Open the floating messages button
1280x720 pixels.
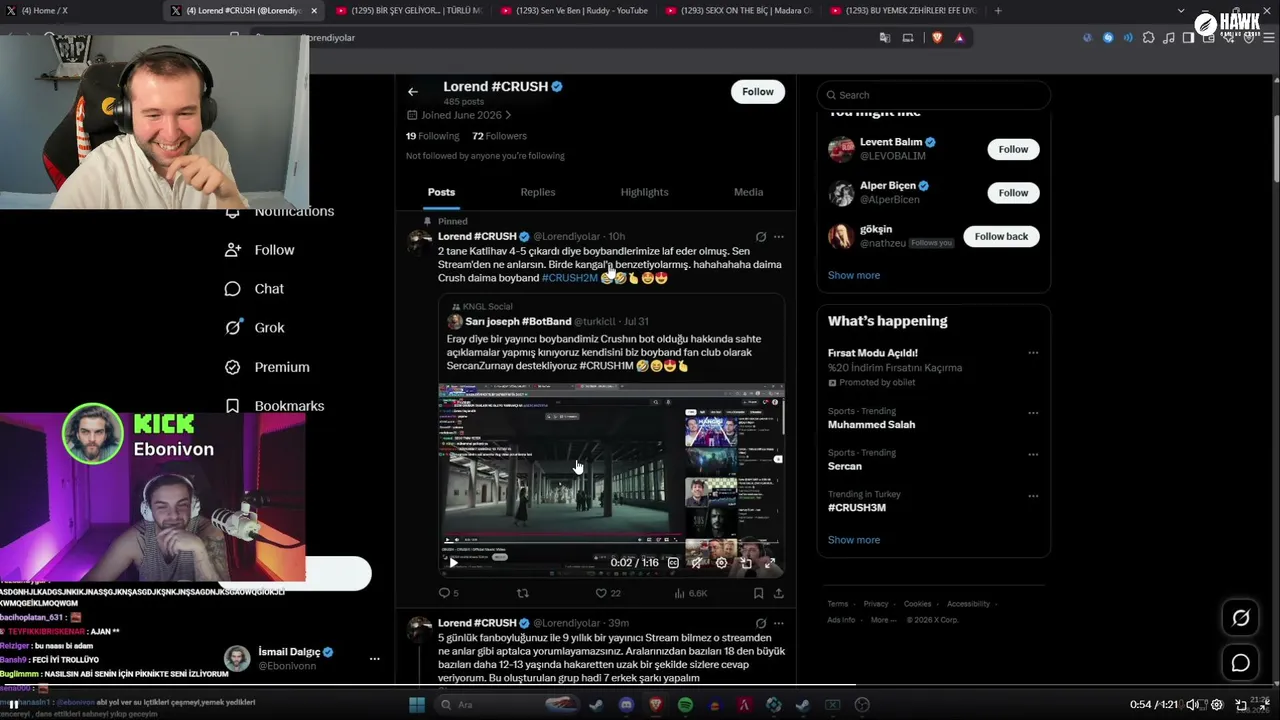pos(1241,663)
